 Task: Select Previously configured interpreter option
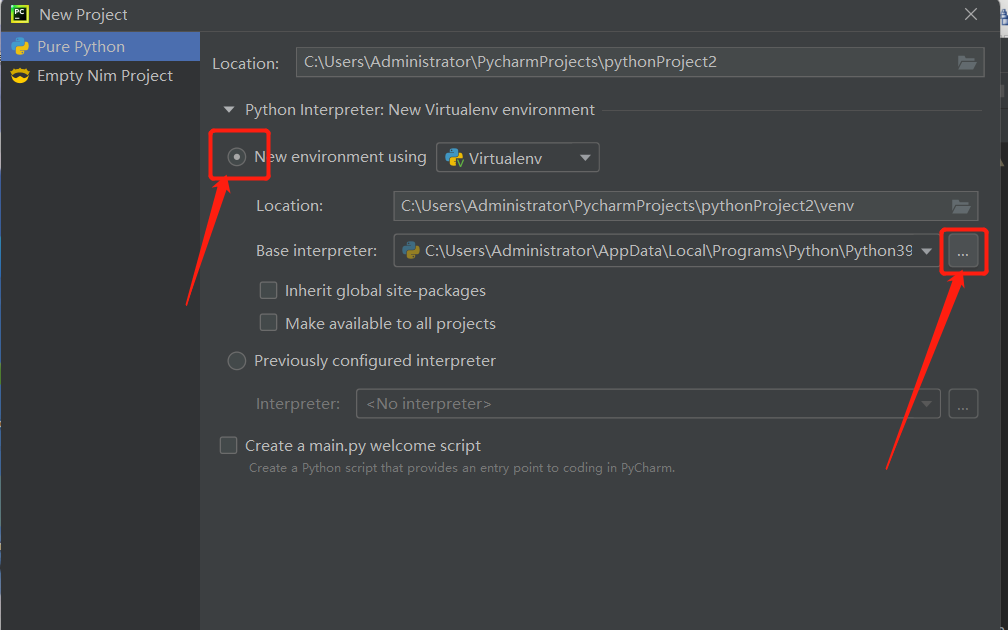click(237, 361)
